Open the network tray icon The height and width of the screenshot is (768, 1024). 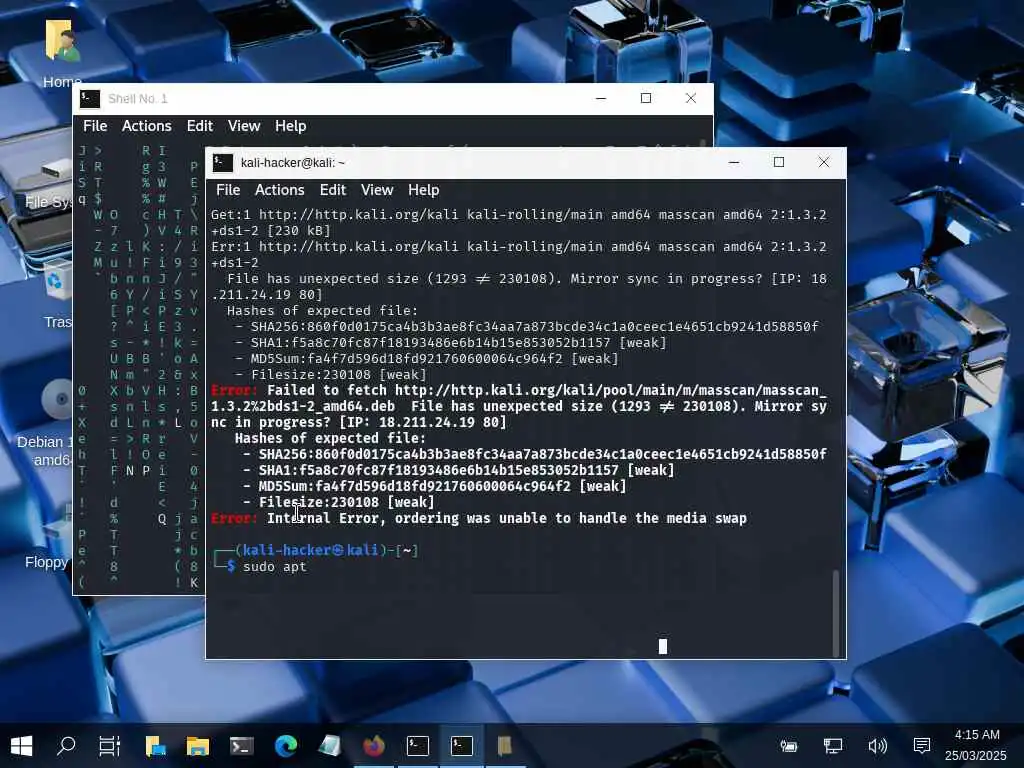tap(833, 746)
